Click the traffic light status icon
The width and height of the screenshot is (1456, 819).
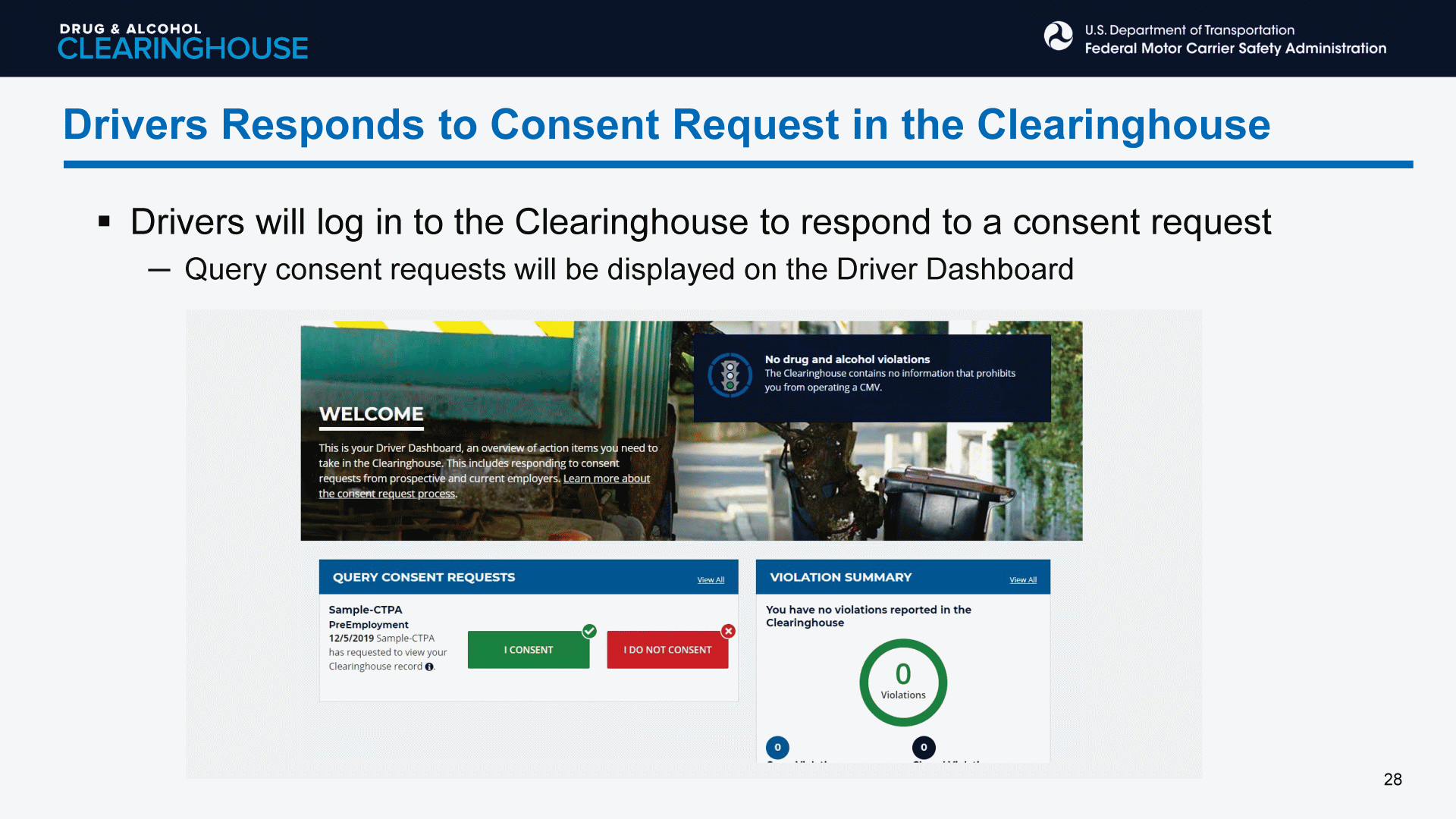point(730,375)
